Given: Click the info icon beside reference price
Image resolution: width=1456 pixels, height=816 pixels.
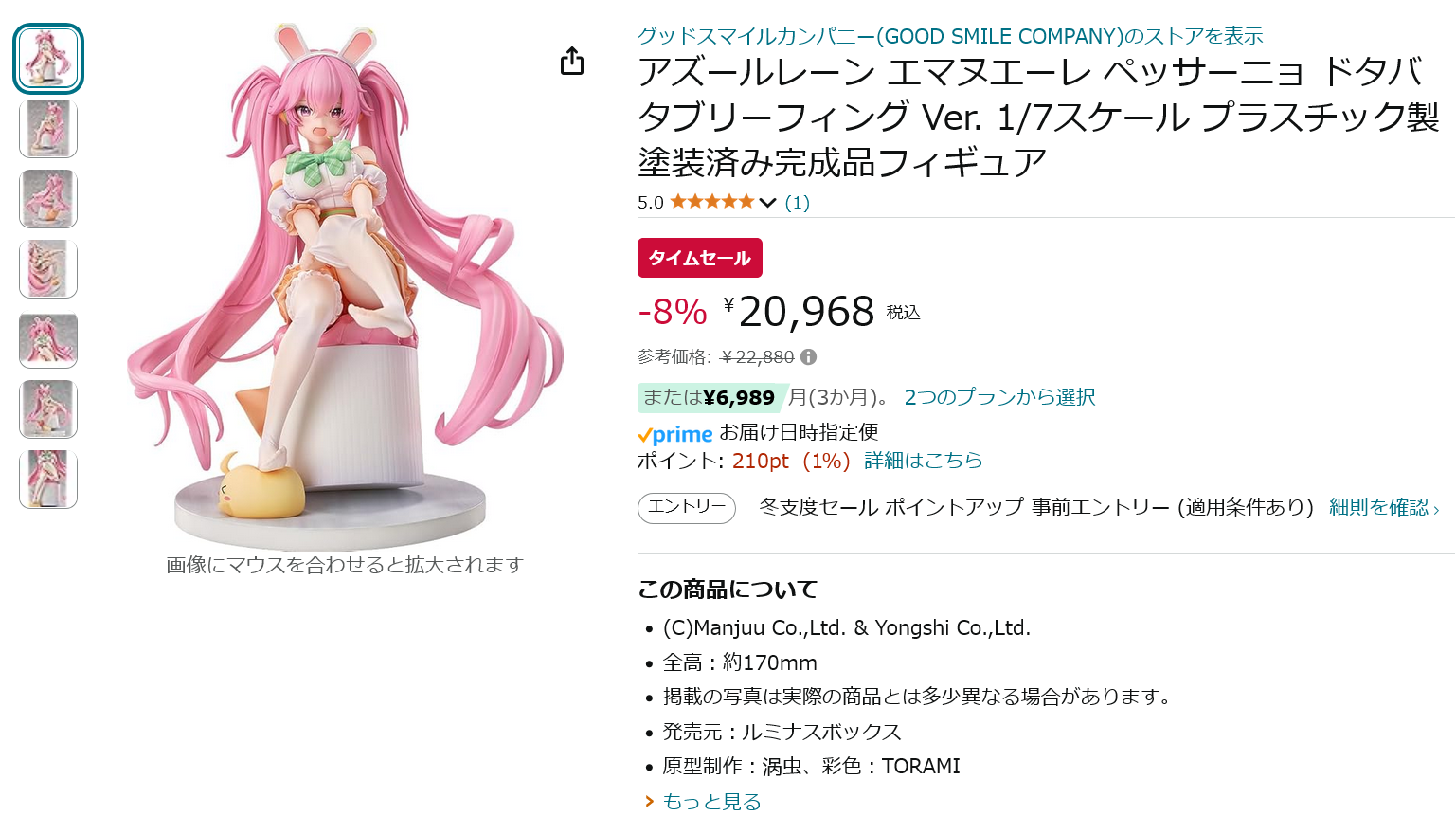Looking at the screenshot, I should point(808,357).
